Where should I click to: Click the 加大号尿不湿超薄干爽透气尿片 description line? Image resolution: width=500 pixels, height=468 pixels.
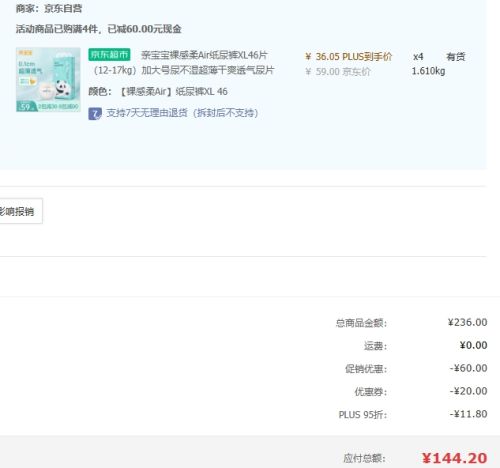[x=208, y=70]
